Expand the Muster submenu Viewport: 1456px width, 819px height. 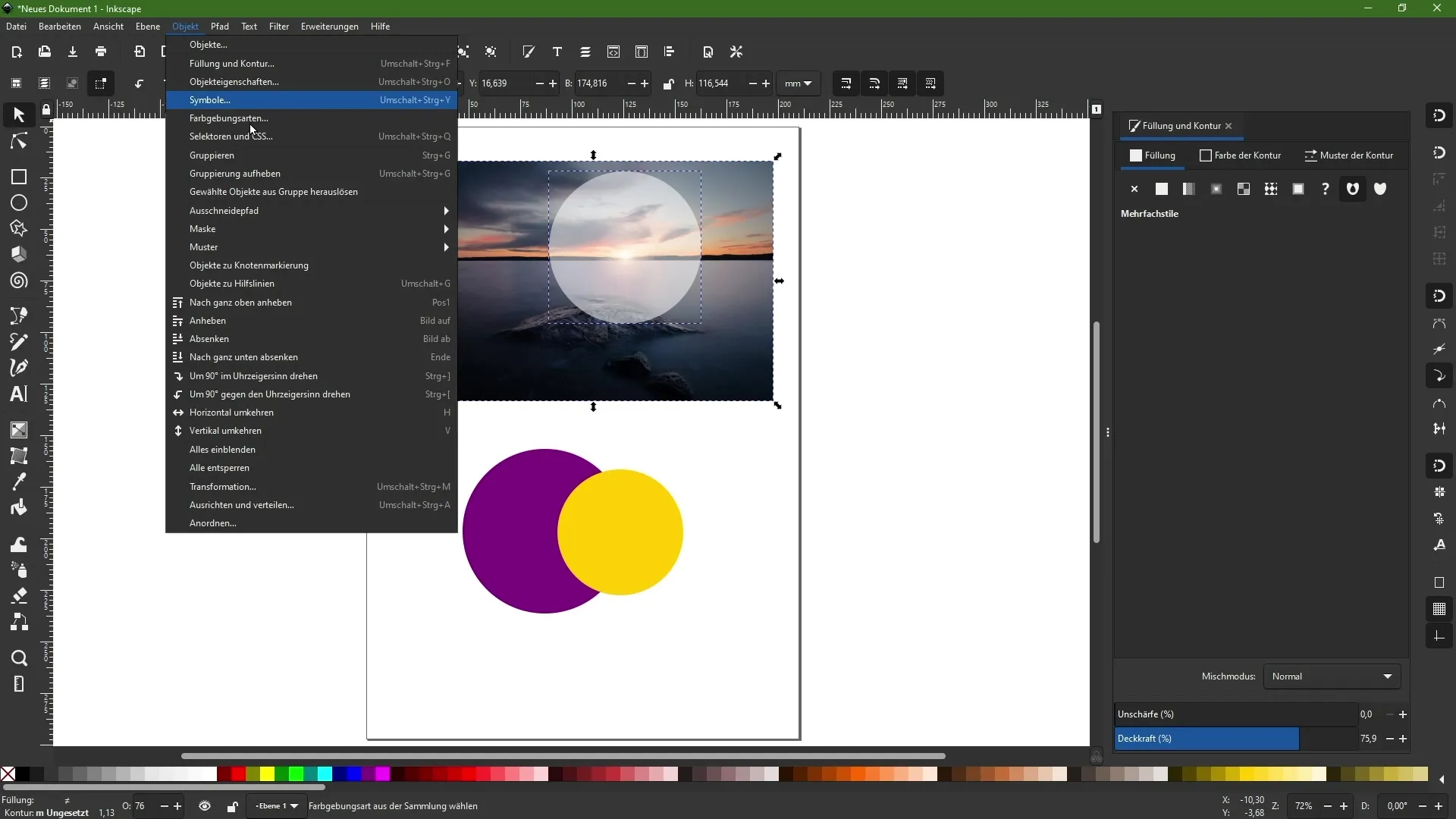312,247
